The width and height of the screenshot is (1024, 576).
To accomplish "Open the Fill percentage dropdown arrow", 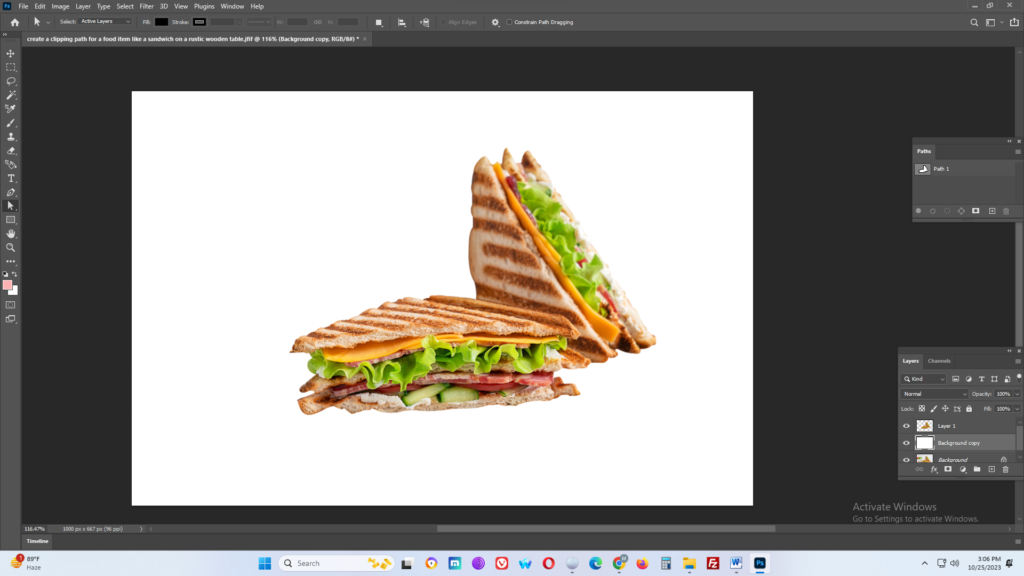I will [x=1017, y=409].
